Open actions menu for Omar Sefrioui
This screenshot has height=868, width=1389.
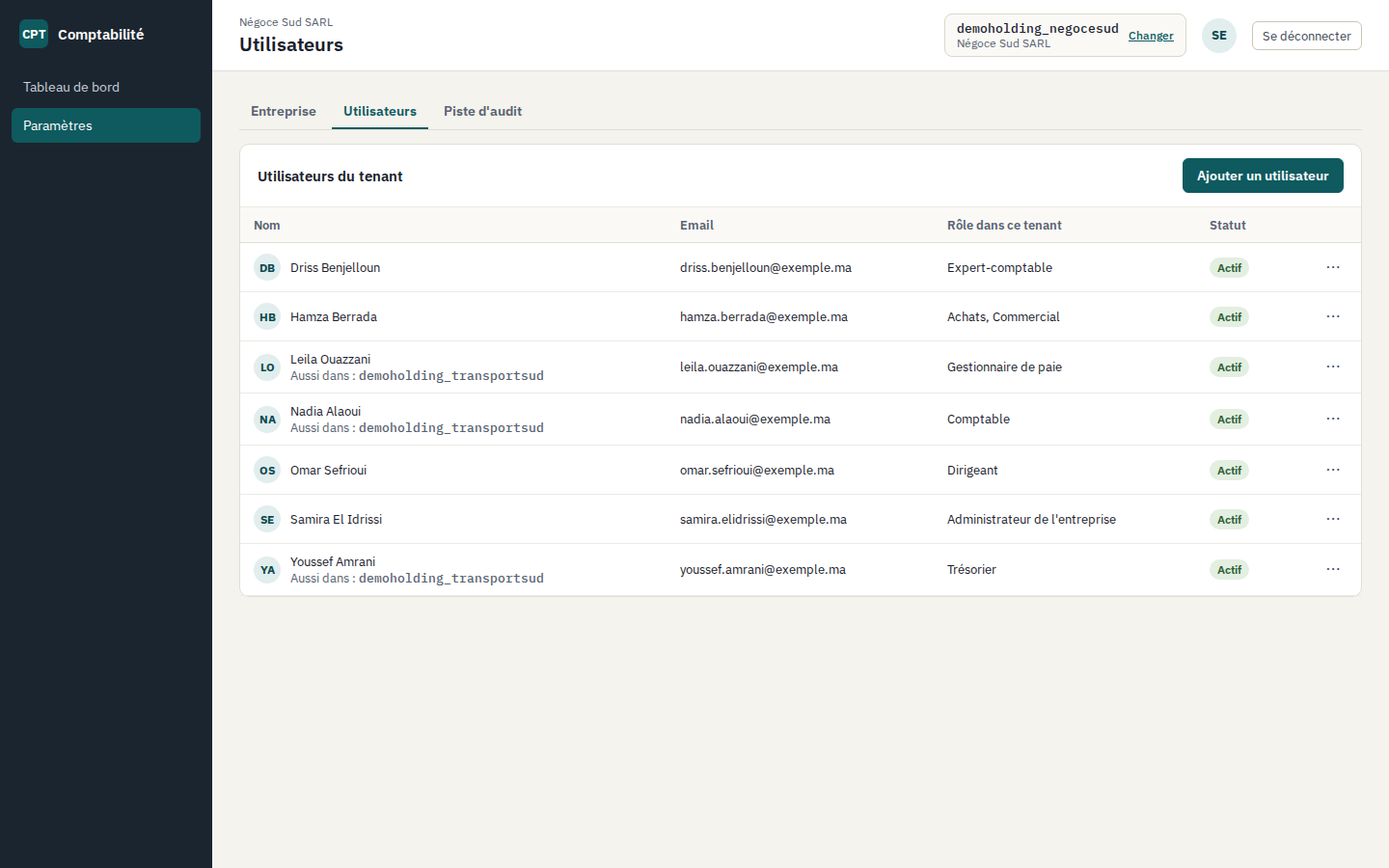[1333, 470]
